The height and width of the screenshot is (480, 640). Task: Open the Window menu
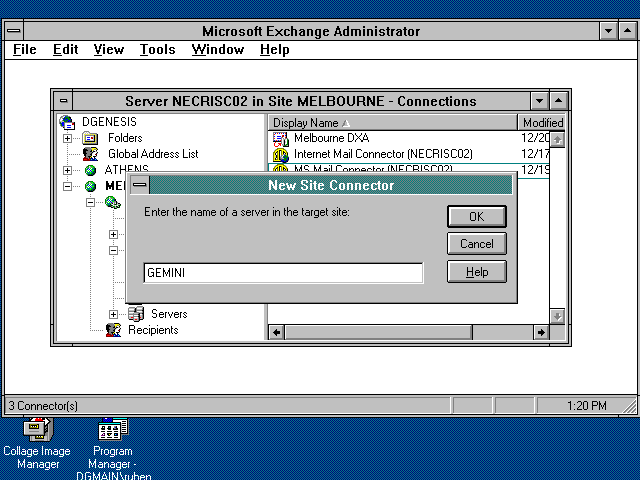218,49
